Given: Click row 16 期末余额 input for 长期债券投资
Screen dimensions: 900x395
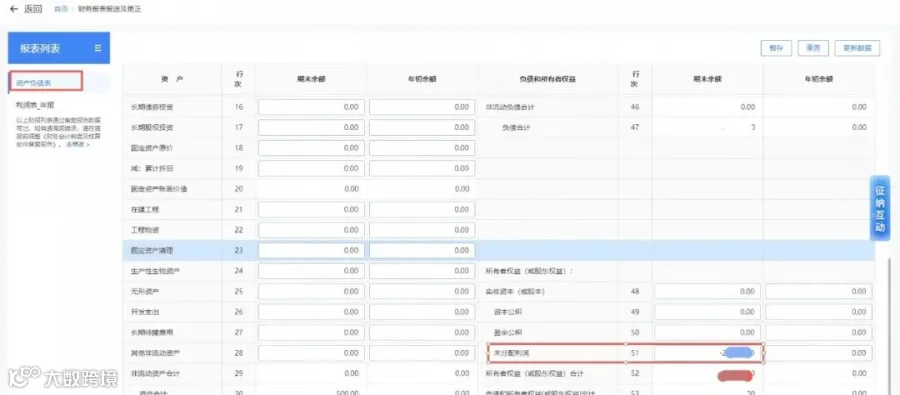Looking at the screenshot, I should point(311,107).
